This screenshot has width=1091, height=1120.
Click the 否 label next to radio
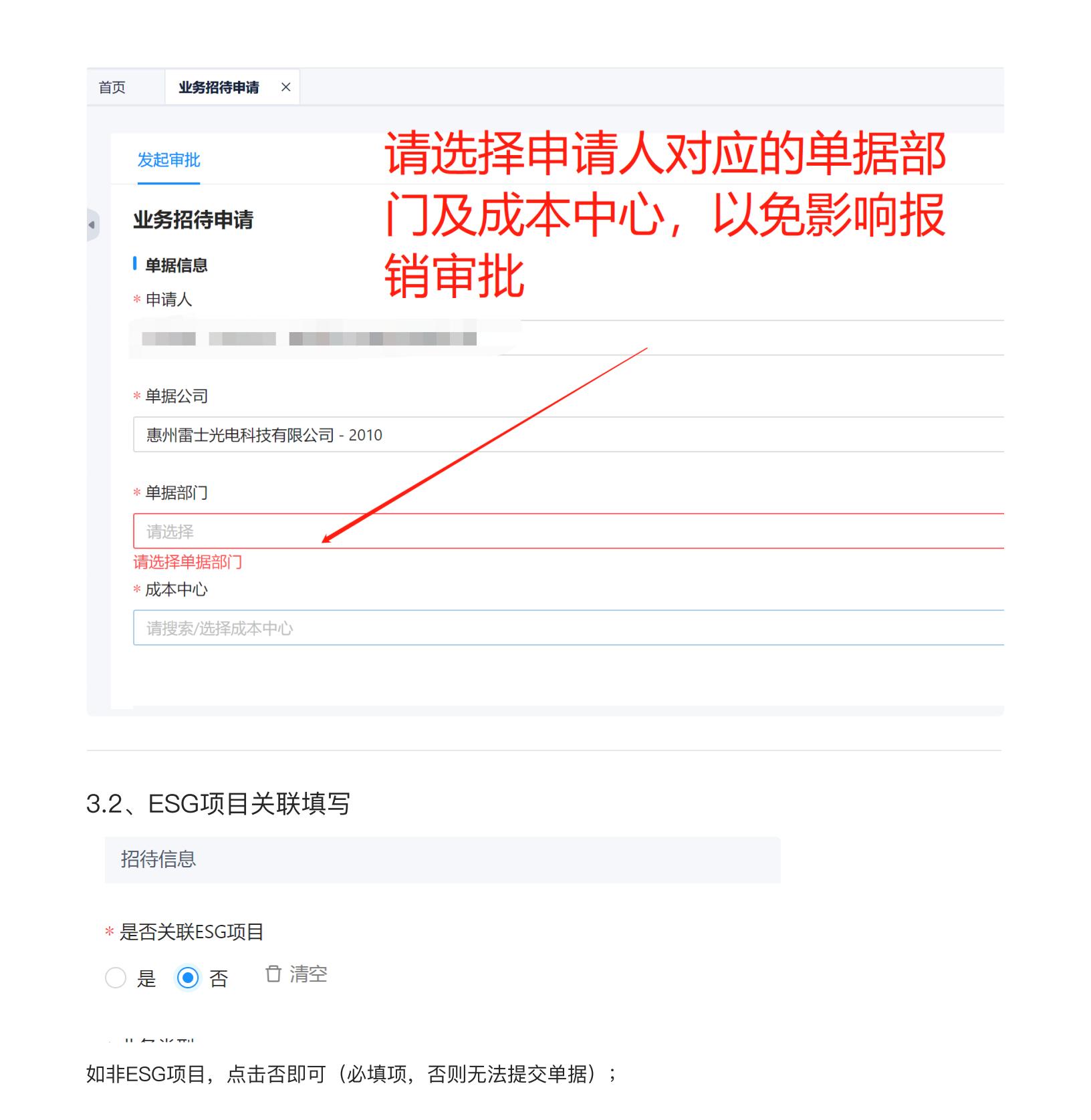tap(219, 978)
